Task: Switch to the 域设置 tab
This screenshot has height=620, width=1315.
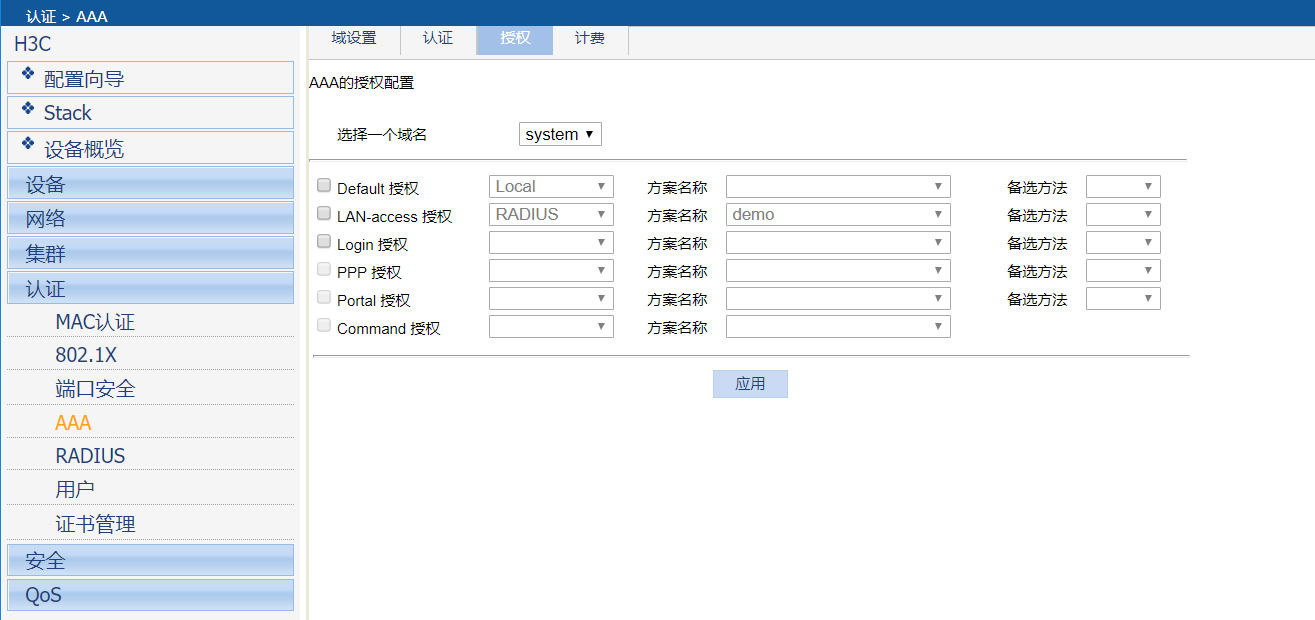Action: point(354,38)
